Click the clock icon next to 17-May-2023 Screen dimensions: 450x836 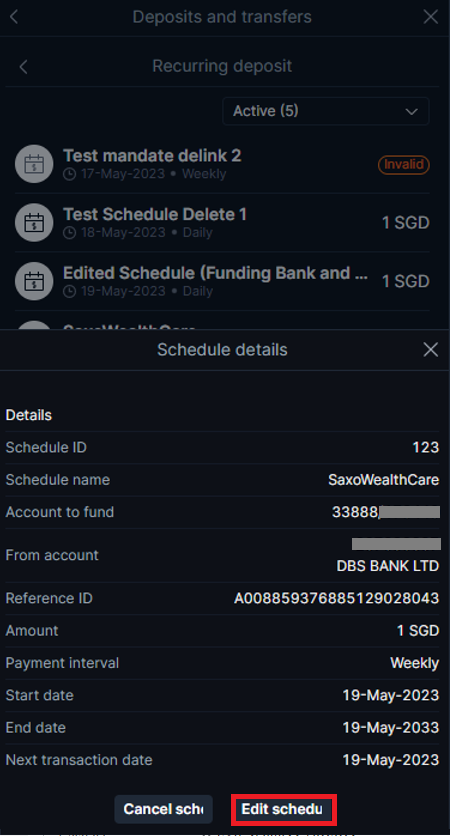[x=69, y=174]
